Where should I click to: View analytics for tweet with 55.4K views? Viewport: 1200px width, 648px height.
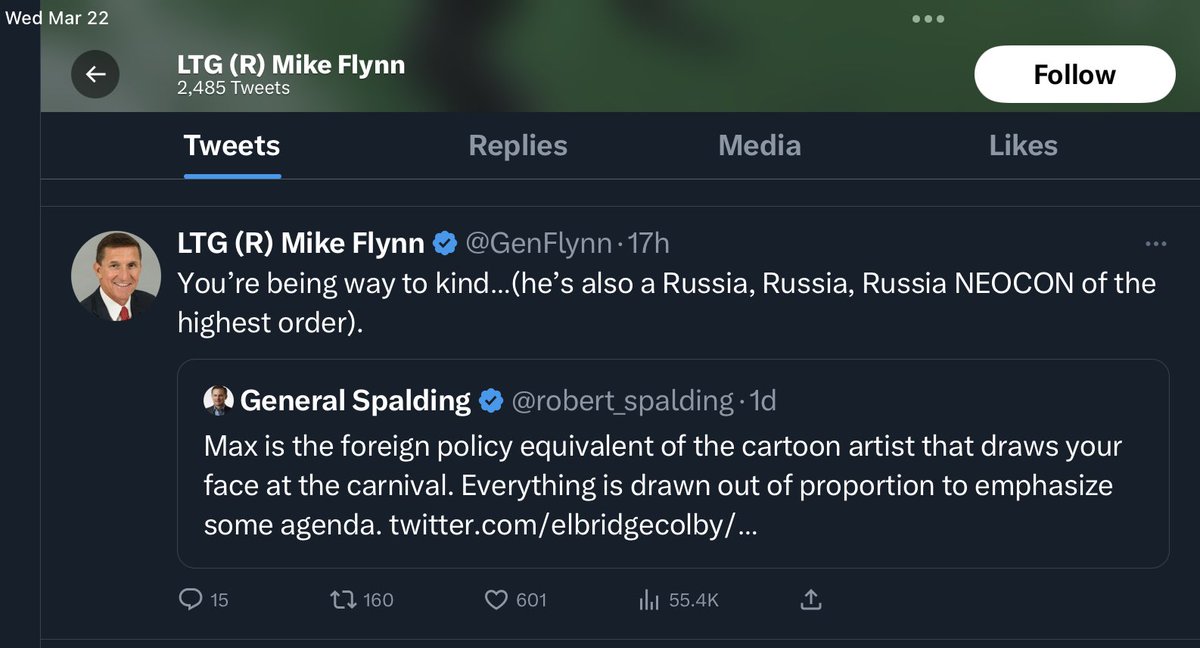pyautogui.click(x=649, y=600)
